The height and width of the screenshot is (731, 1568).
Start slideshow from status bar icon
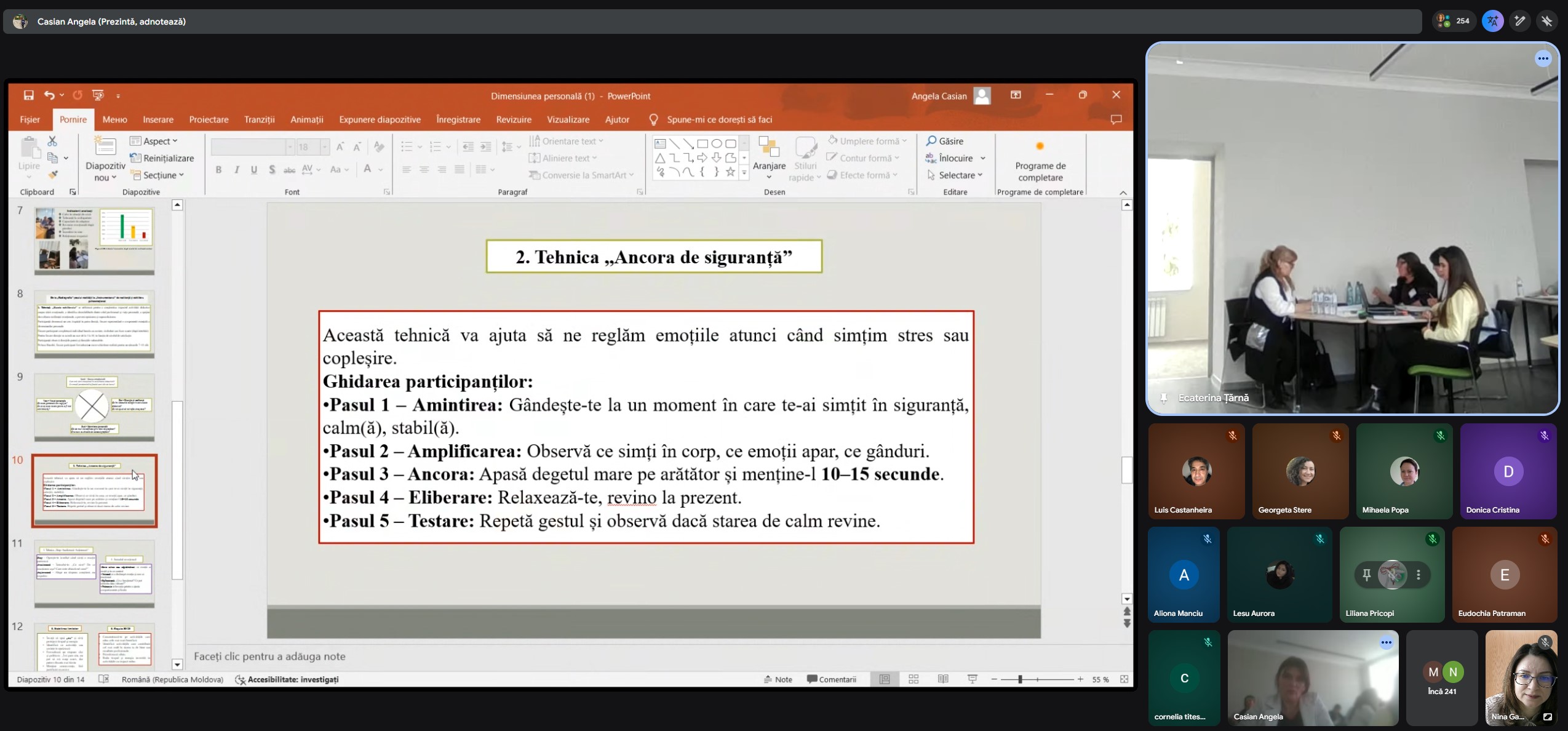pos(973,679)
